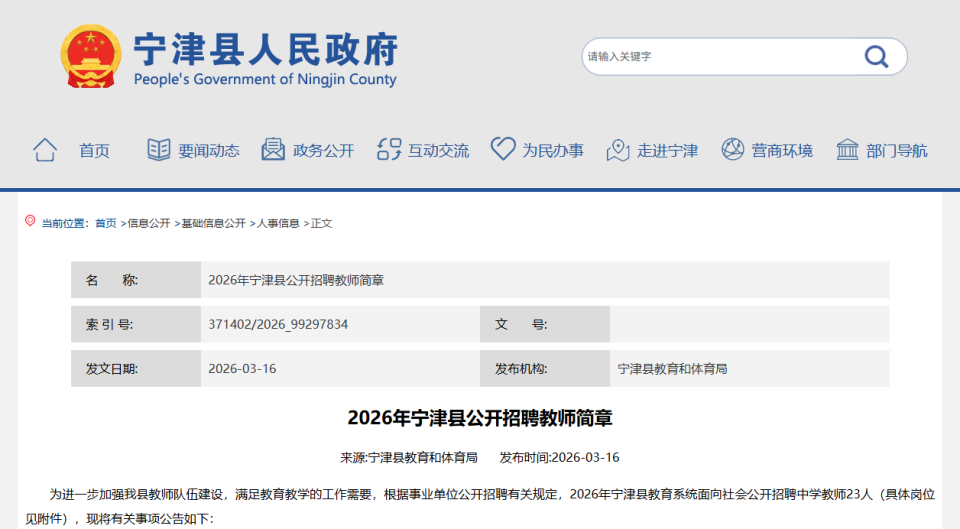Click the red location pin breadcrumb icon

pos(30,221)
